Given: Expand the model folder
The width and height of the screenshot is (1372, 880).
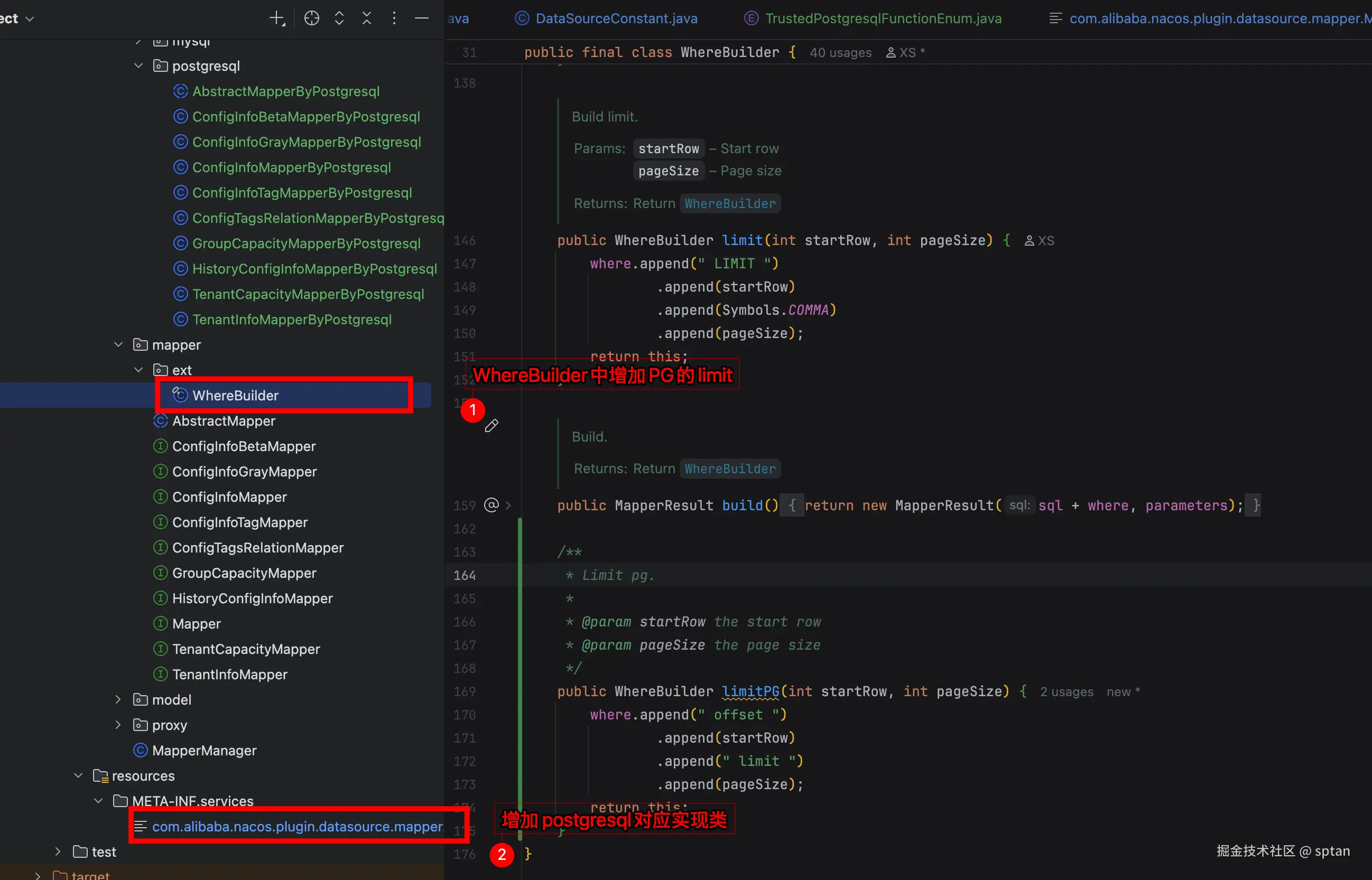Looking at the screenshot, I should tap(118, 699).
